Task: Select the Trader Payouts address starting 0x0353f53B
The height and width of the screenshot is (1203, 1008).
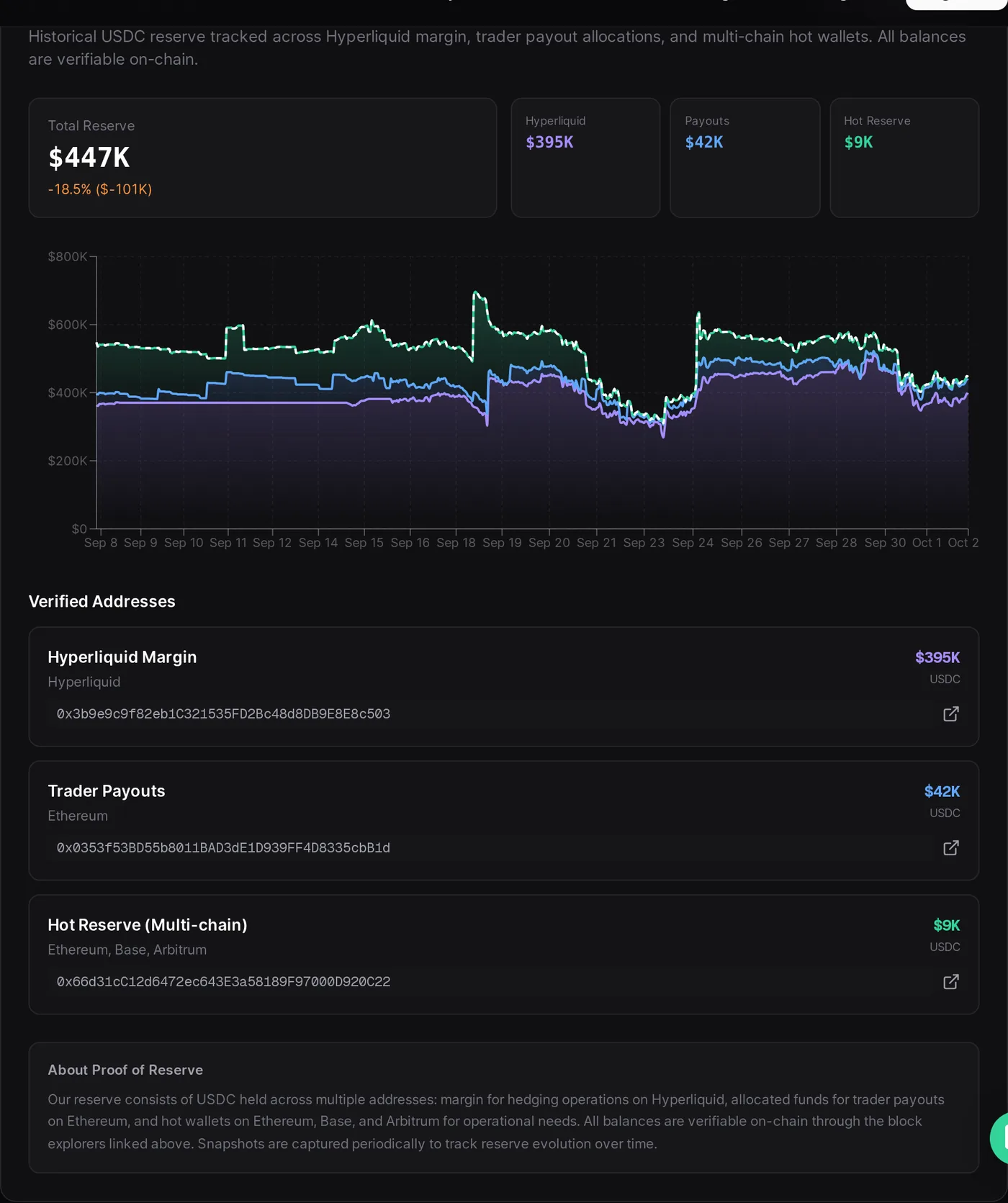Action: pos(223,847)
